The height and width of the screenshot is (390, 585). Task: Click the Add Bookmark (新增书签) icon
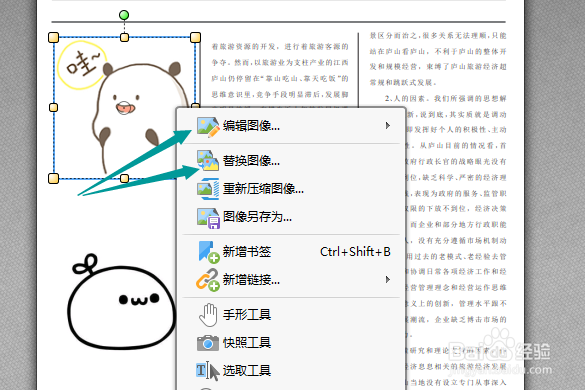point(208,252)
